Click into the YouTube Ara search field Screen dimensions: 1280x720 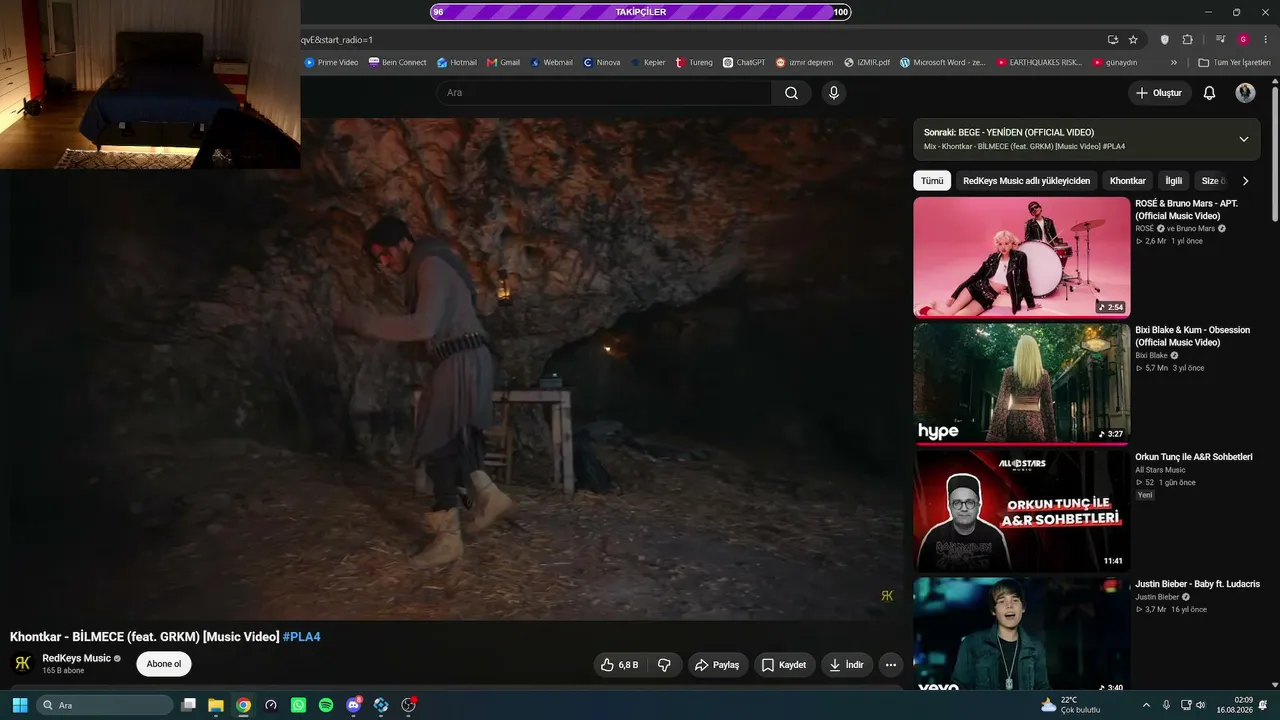[604, 93]
